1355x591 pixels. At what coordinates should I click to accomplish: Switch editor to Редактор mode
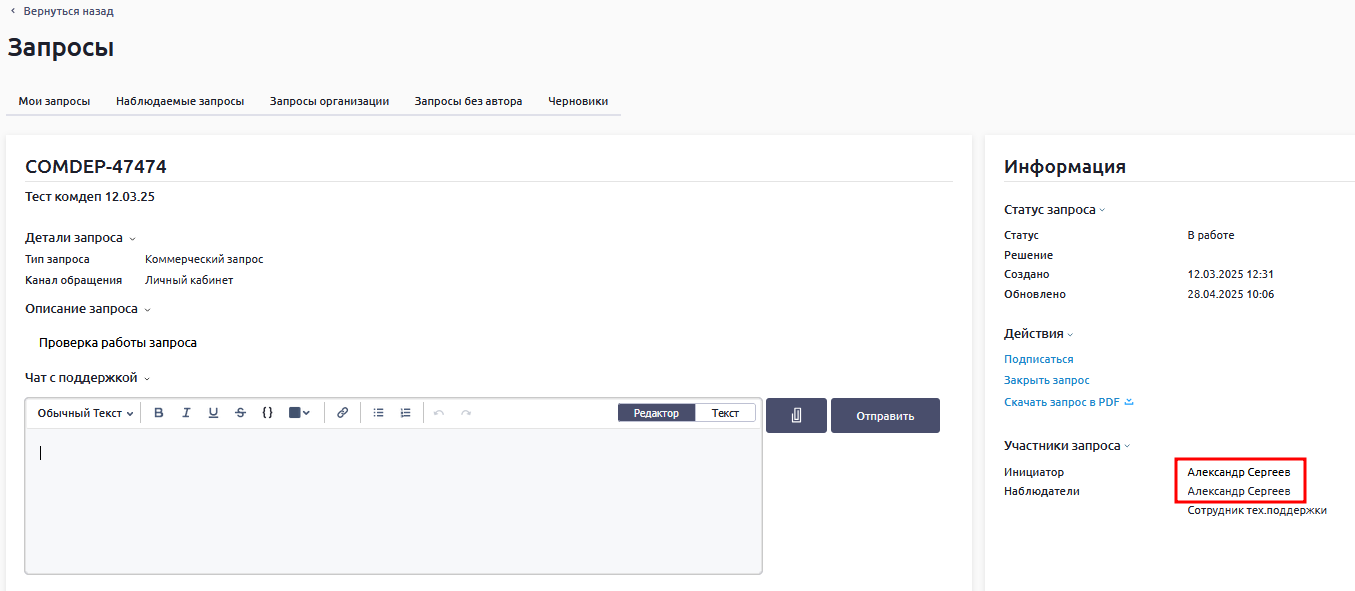coord(656,413)
